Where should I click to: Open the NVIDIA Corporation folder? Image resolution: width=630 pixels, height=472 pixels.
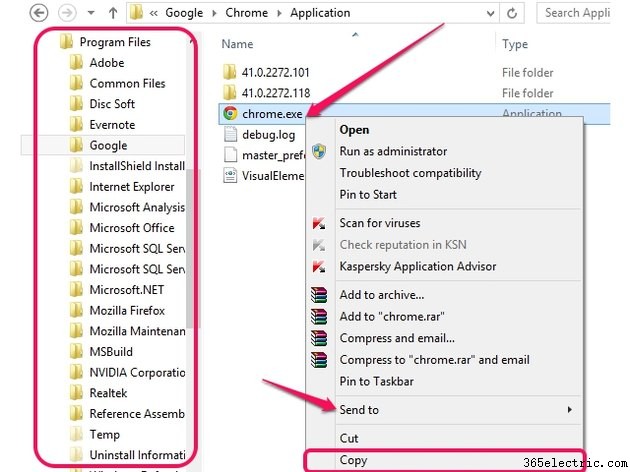click(x=137, y=373)
